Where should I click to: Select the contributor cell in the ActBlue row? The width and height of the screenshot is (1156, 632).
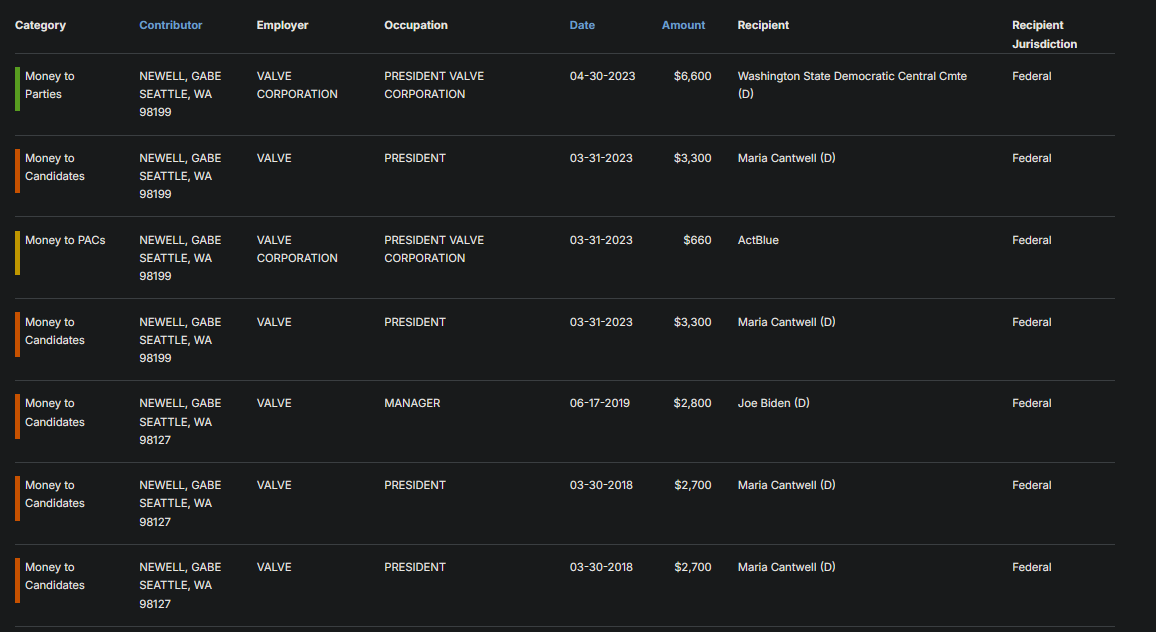click(x=180, y=257)
